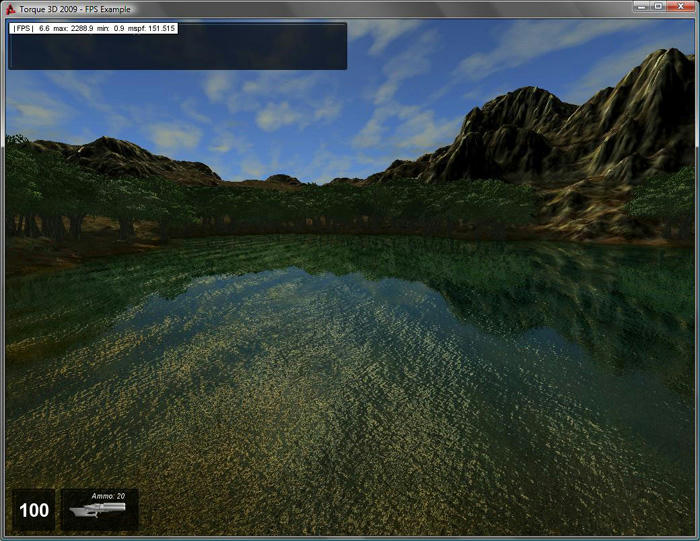Click the health counter showing 100
Screen dimensions: 700x541
pos(34,511)
